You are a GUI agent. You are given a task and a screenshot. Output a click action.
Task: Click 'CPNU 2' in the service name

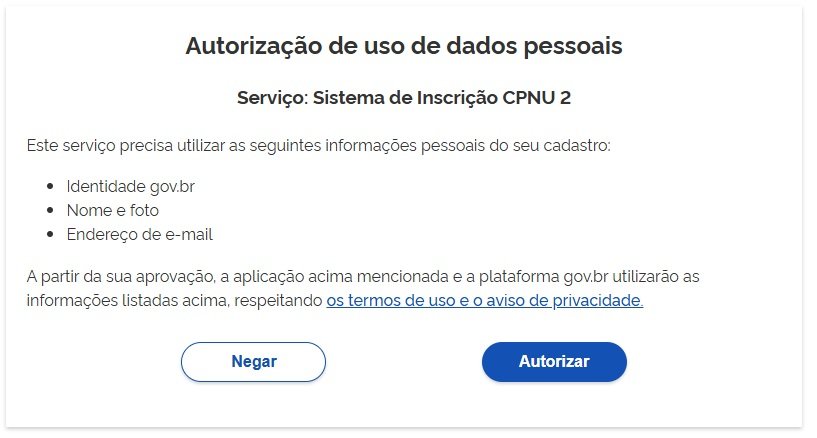click(537, 98)
